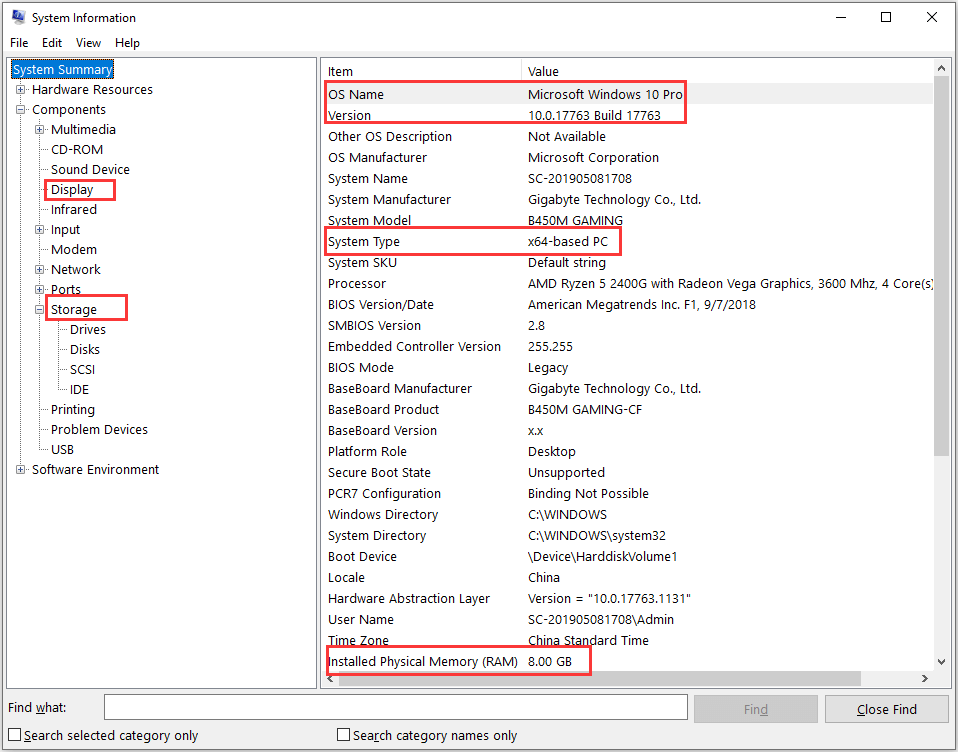This screenshot has width=958, height=752.
Task: Expand the Network node
Action: (x=38, y=269)
